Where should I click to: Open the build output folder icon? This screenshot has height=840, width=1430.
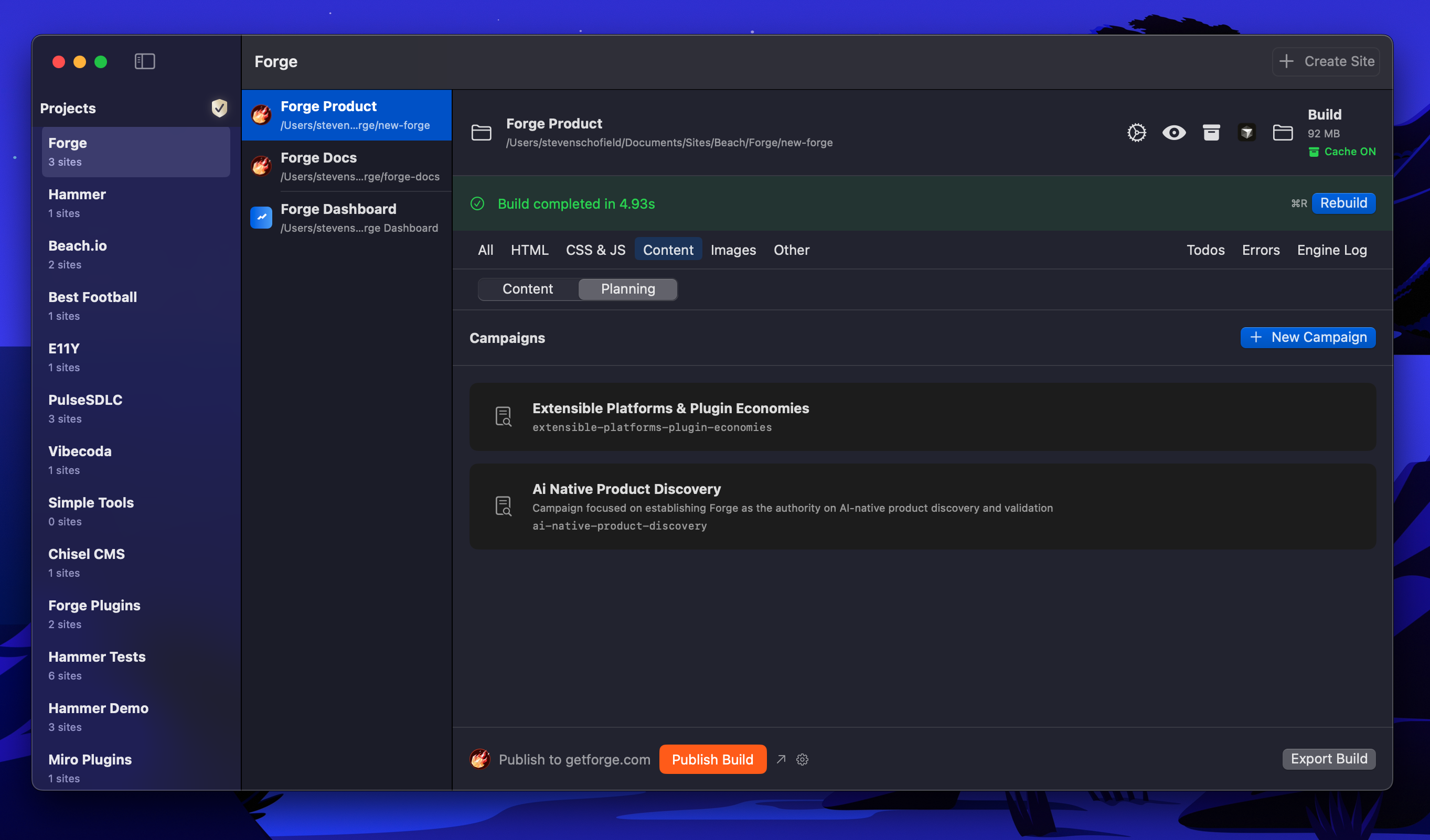[x=1283, y=132]
